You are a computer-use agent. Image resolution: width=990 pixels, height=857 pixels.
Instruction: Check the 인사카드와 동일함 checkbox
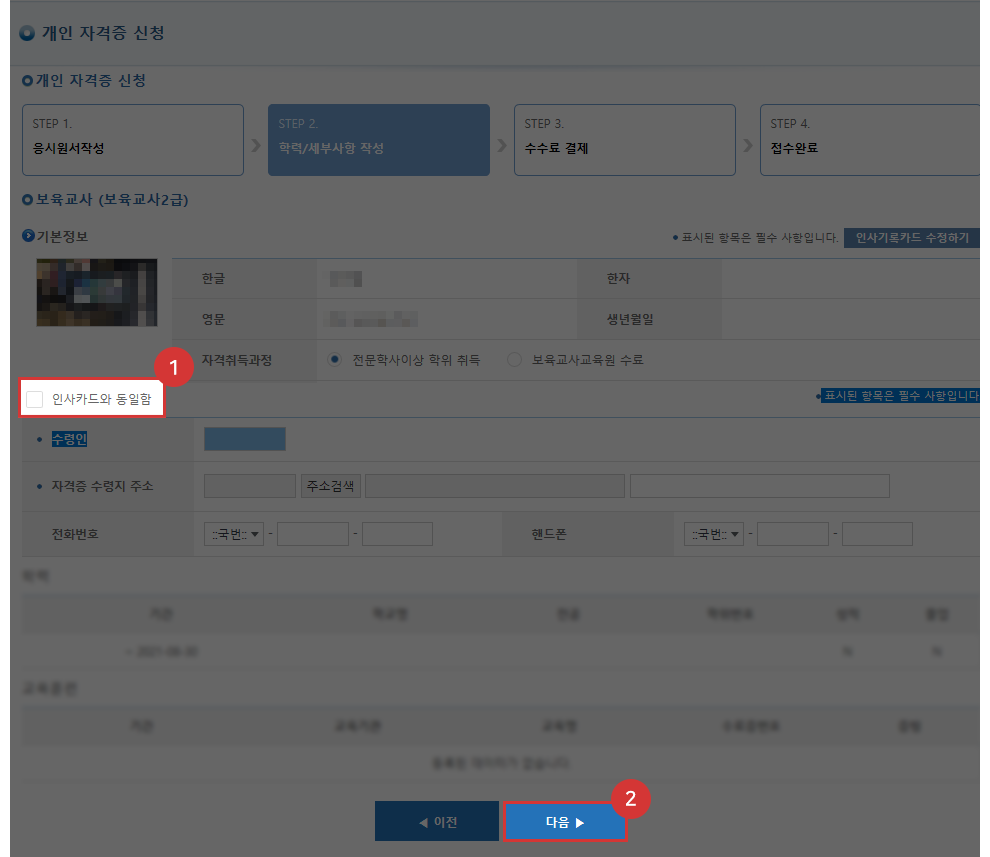[36, 397]
